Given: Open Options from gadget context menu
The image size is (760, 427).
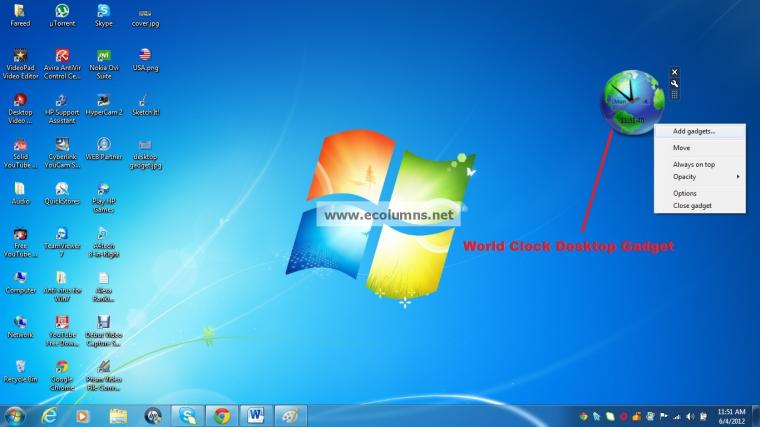Looking at the screenshot, I should (x=699, y=193).
